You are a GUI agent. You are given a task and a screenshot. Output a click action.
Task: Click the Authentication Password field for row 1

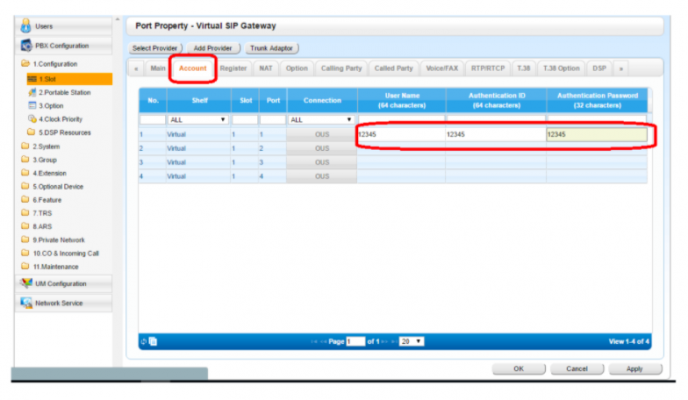(x=596, y=133)
